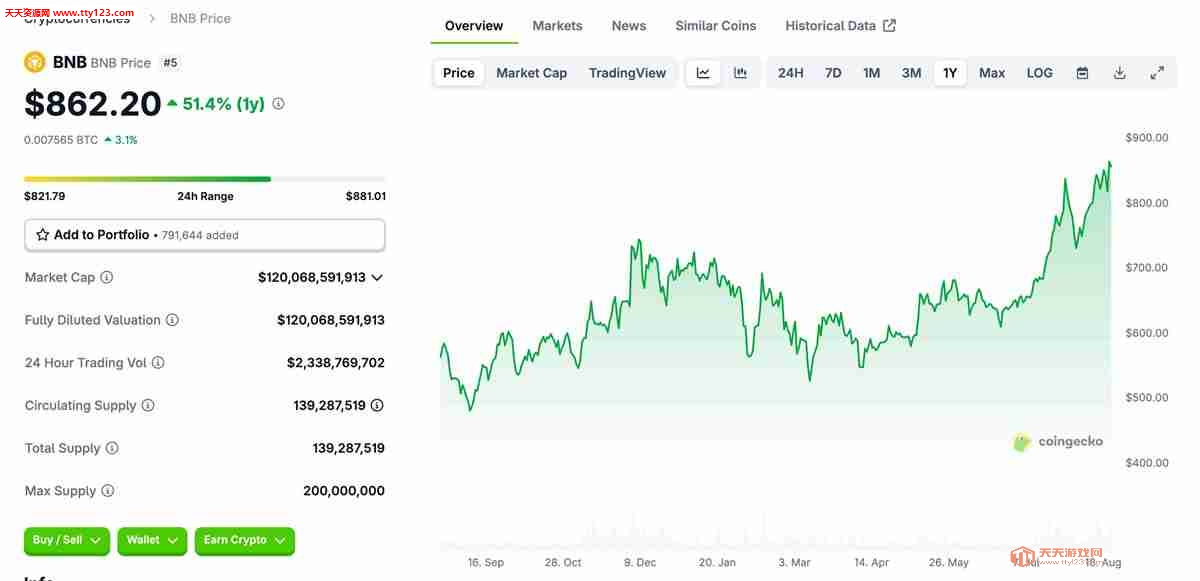
Task: Select the Price chart toggle
Action: pos(459,73)
